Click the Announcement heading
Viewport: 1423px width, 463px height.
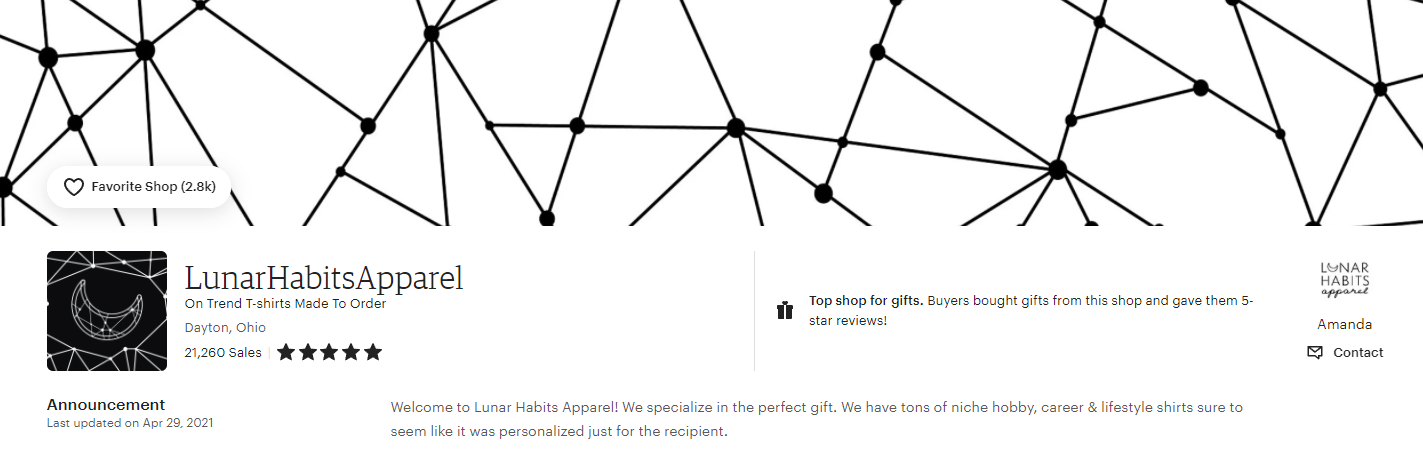(x=106, y=405)
